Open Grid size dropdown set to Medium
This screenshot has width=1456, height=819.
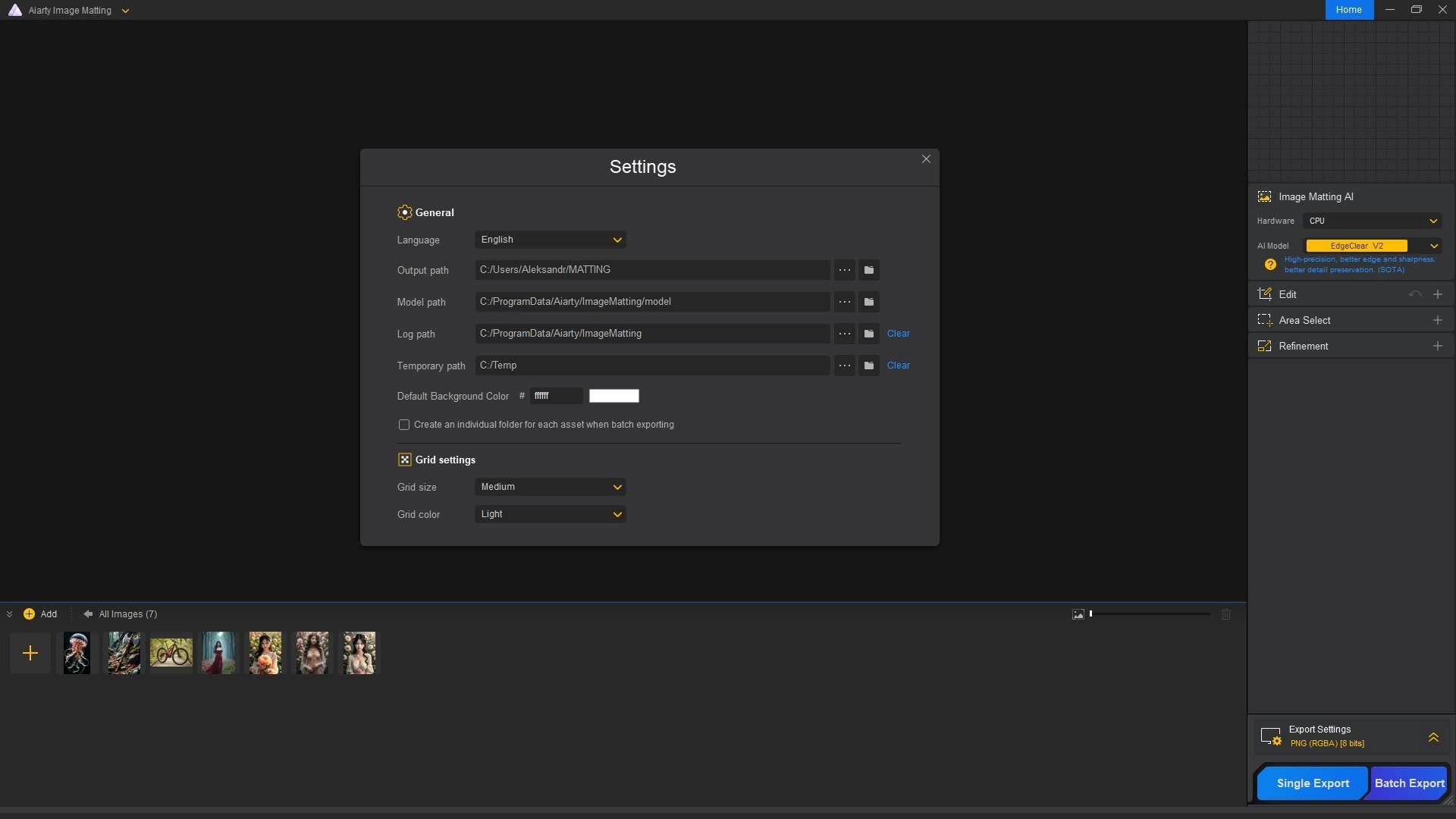[x=551, y=487]
